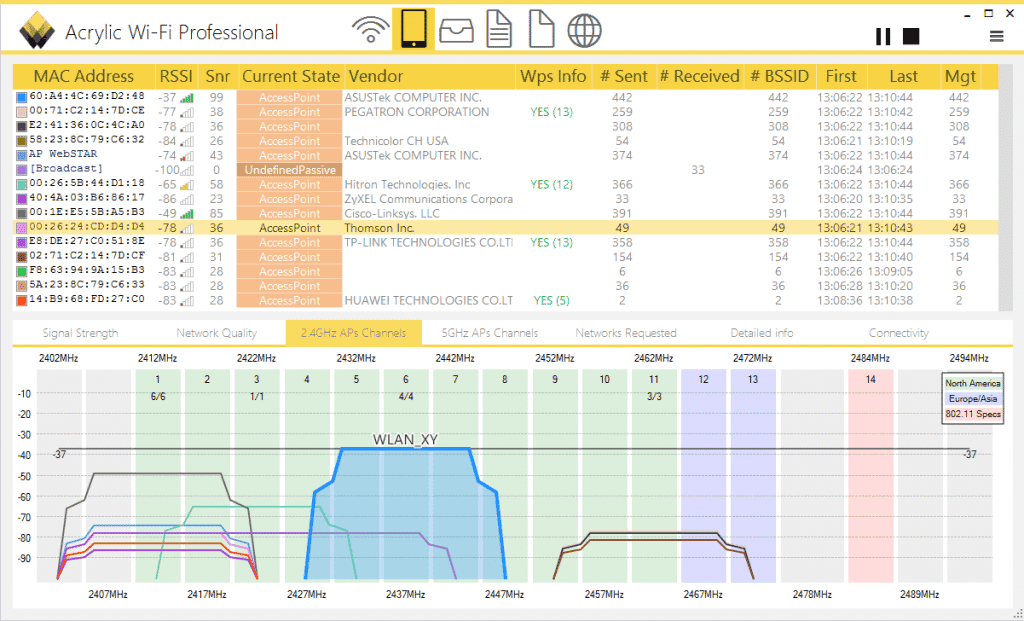Click channel 6 in the chart
Screen dimensions: 1024x621
point(406,379)
